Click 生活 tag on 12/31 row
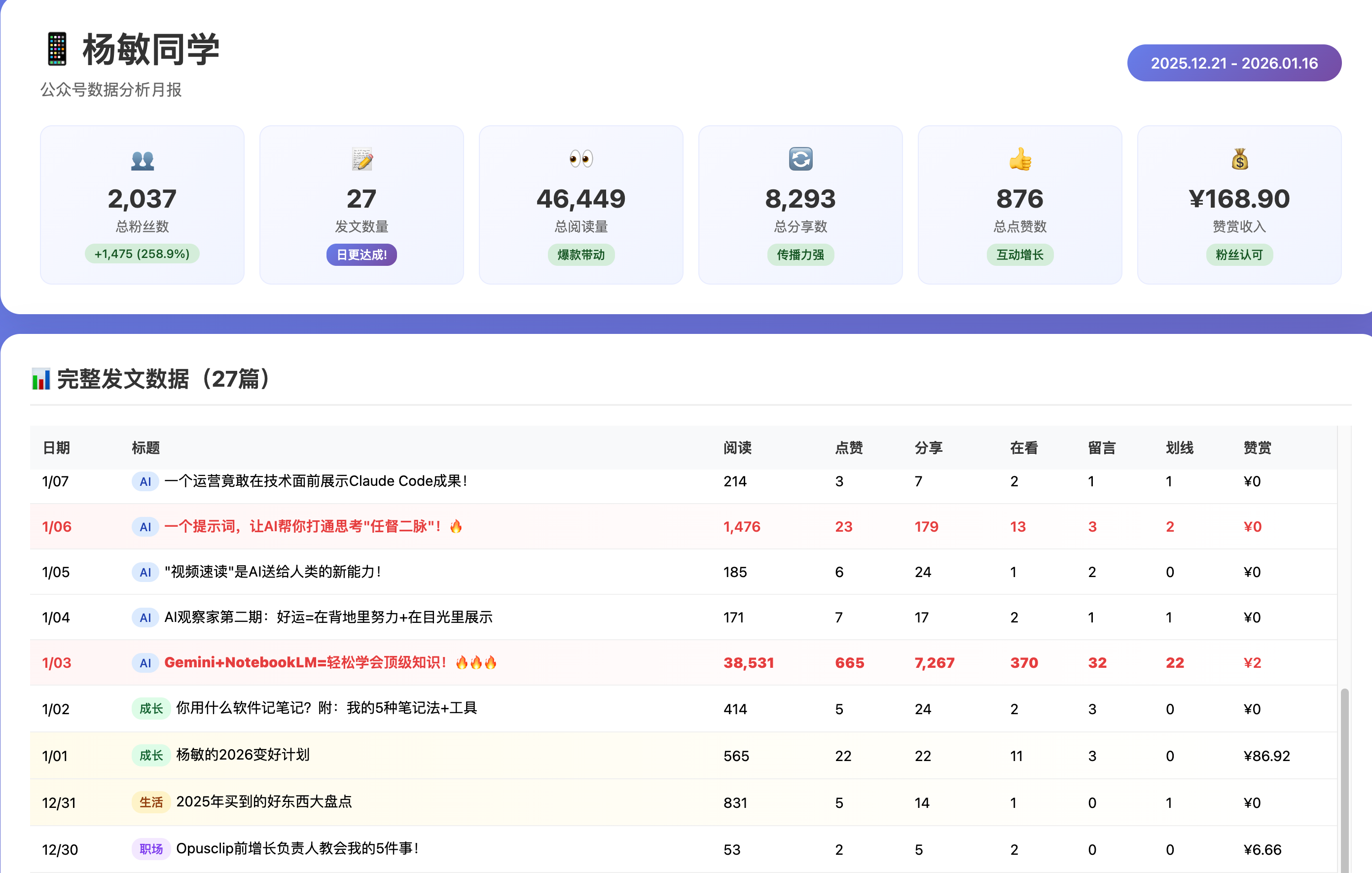Viewport: 1372px width, 873px height. pyautogui.click(x=151, y=802)
